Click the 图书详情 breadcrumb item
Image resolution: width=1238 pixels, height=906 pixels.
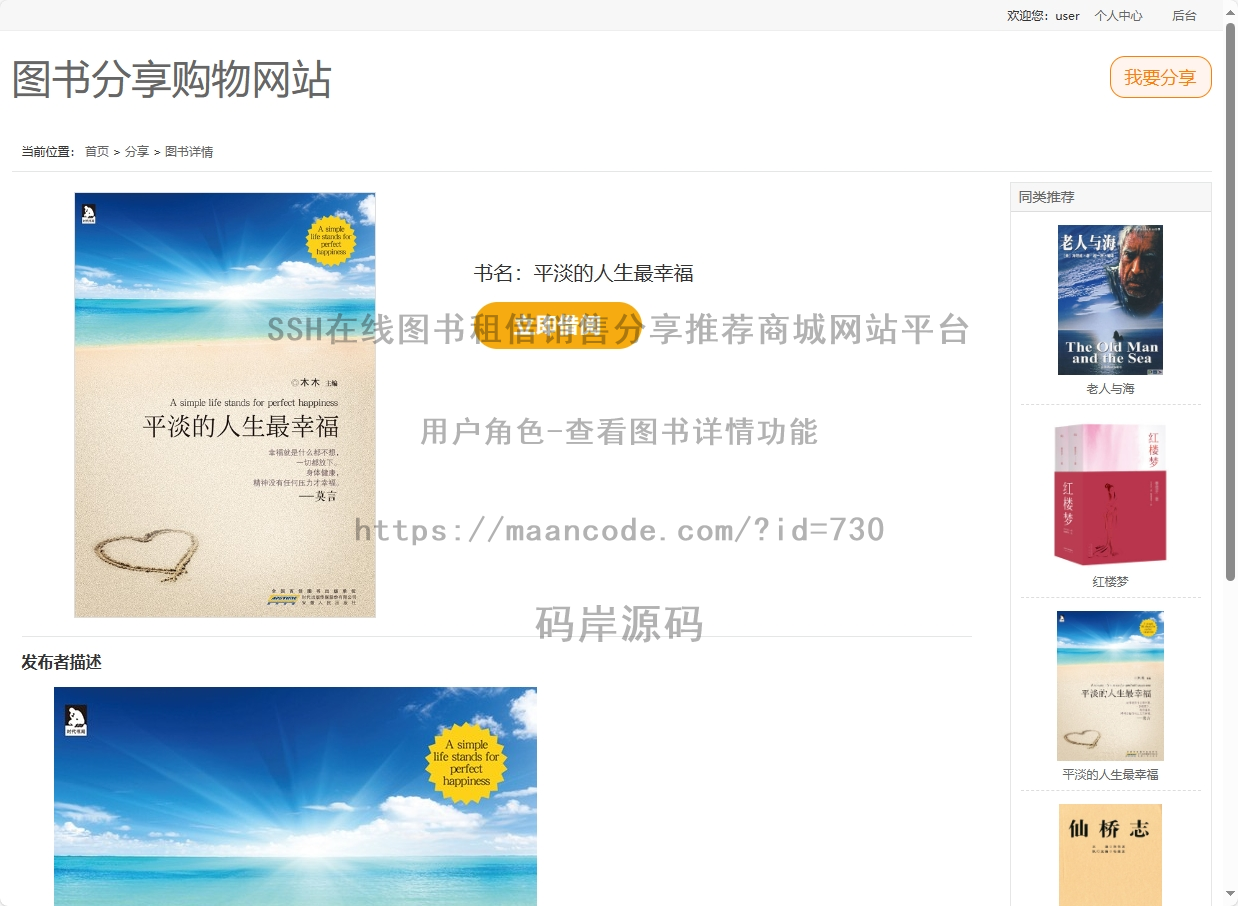click(189, 152)
